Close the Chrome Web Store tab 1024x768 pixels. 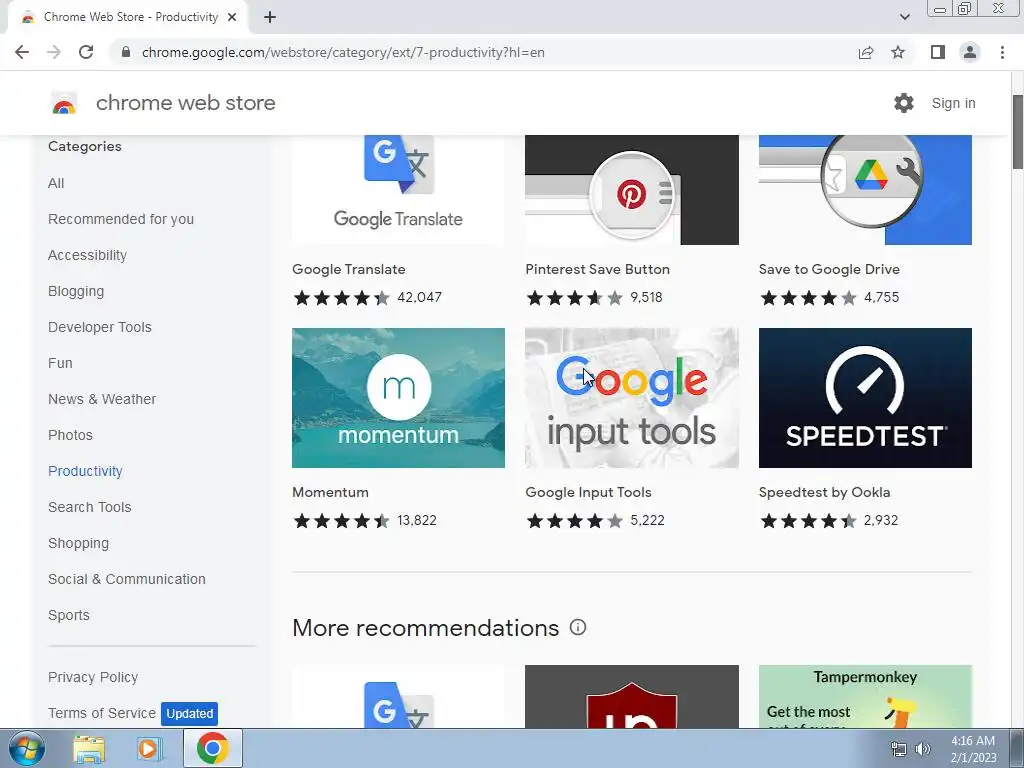click(x=232, y=17)
